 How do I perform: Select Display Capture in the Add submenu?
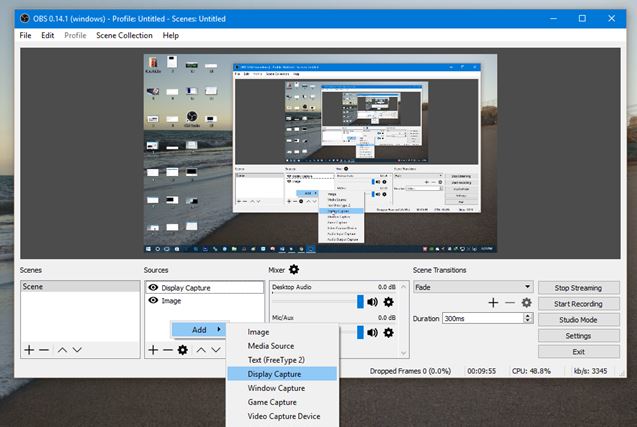282,374
